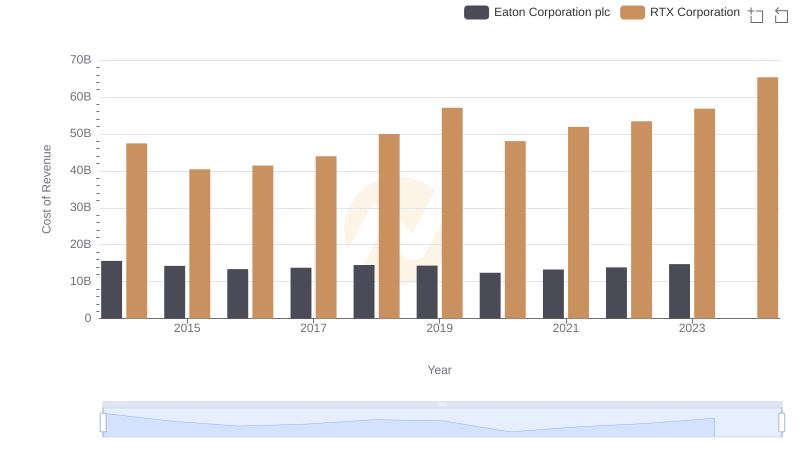Click the 10B y-axis label

pyautogui.click(x=81, y=281)
